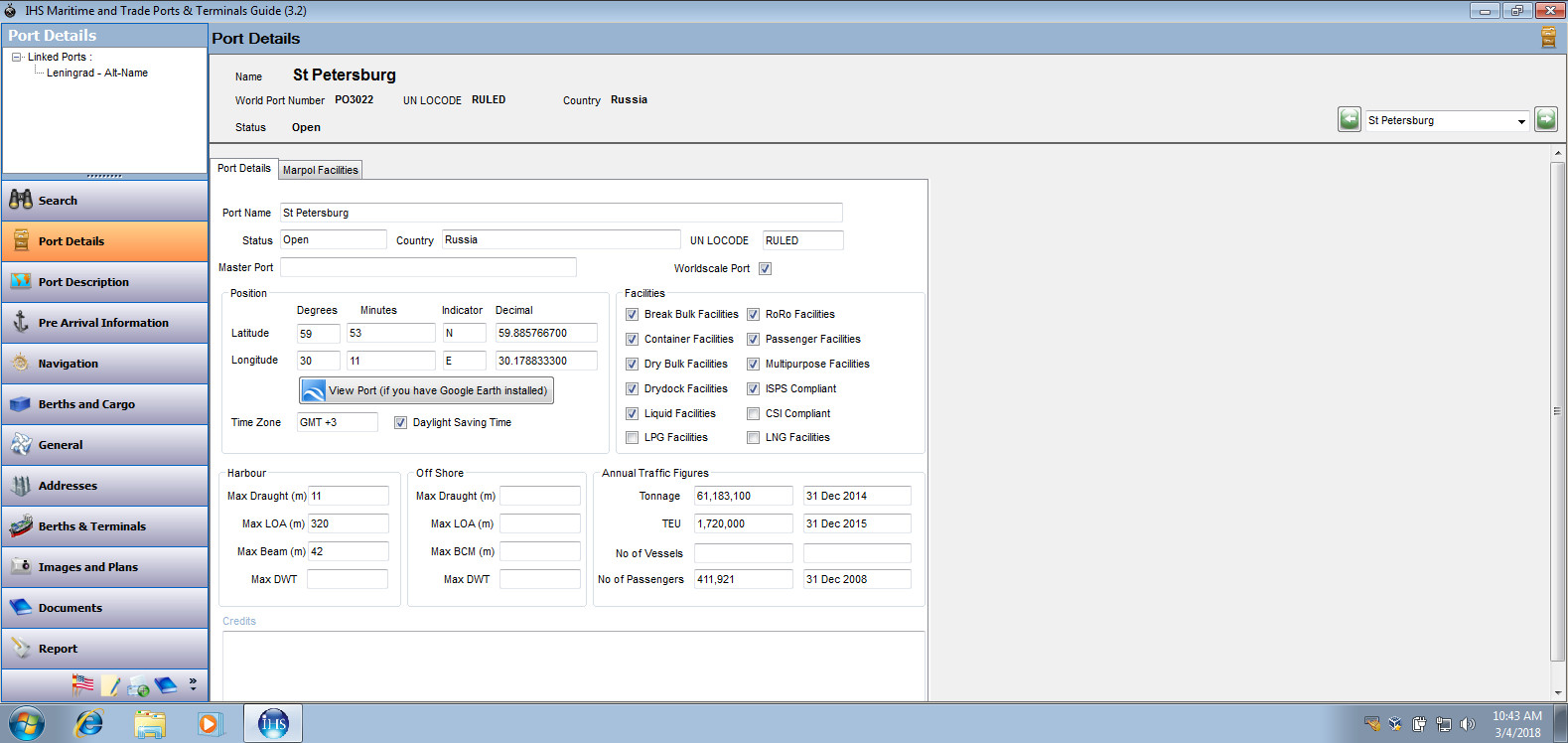This screenshot has width=1568, height=743.
Task: Click the card with green plus icon
Action: click(x=138, y=686)
